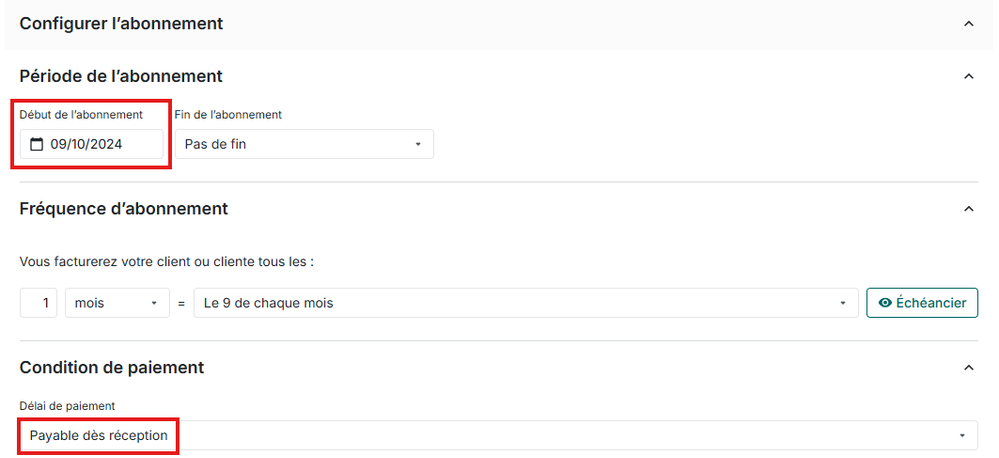Click the 'Période de l'abonnement' heading text
The height and width of the screenshot is (458, 999).
click(x=121, y=76)
